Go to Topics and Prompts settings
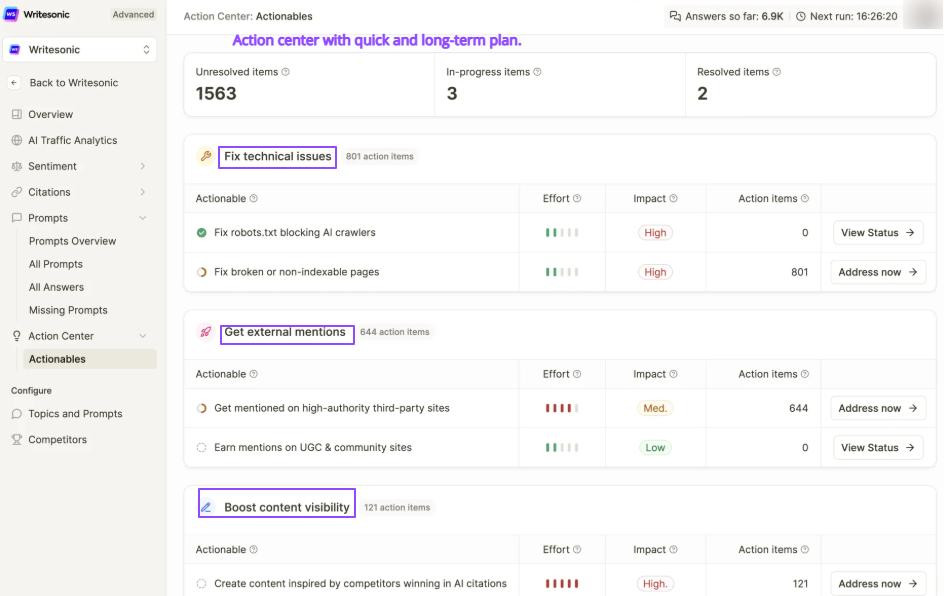The height and width of the screenshot is (596, 944). coord(75,414)
